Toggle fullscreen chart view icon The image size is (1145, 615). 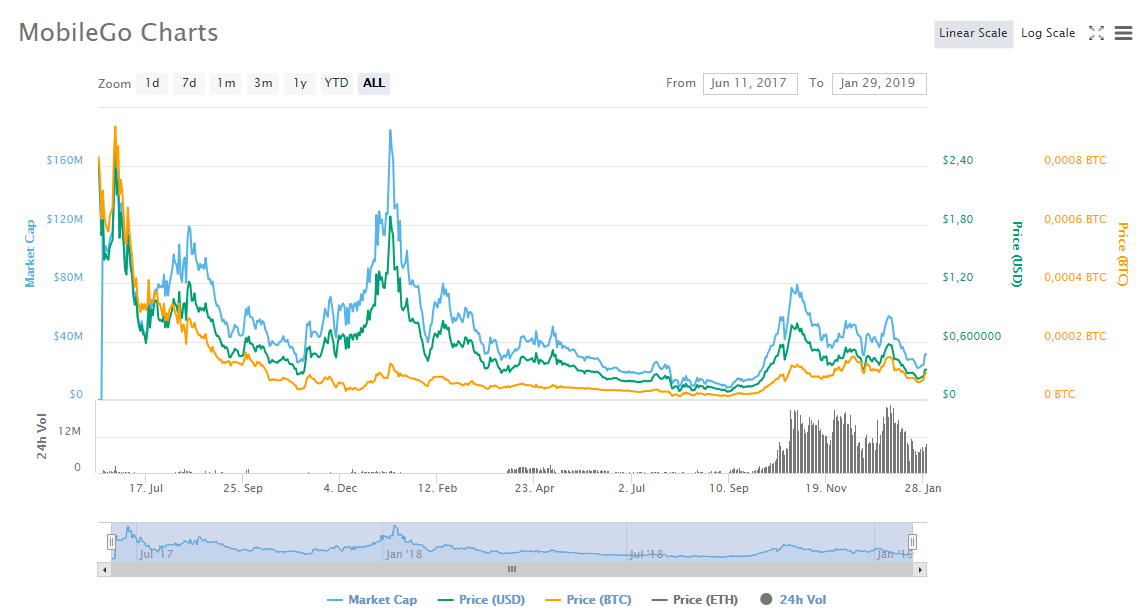coord(1096,33)
